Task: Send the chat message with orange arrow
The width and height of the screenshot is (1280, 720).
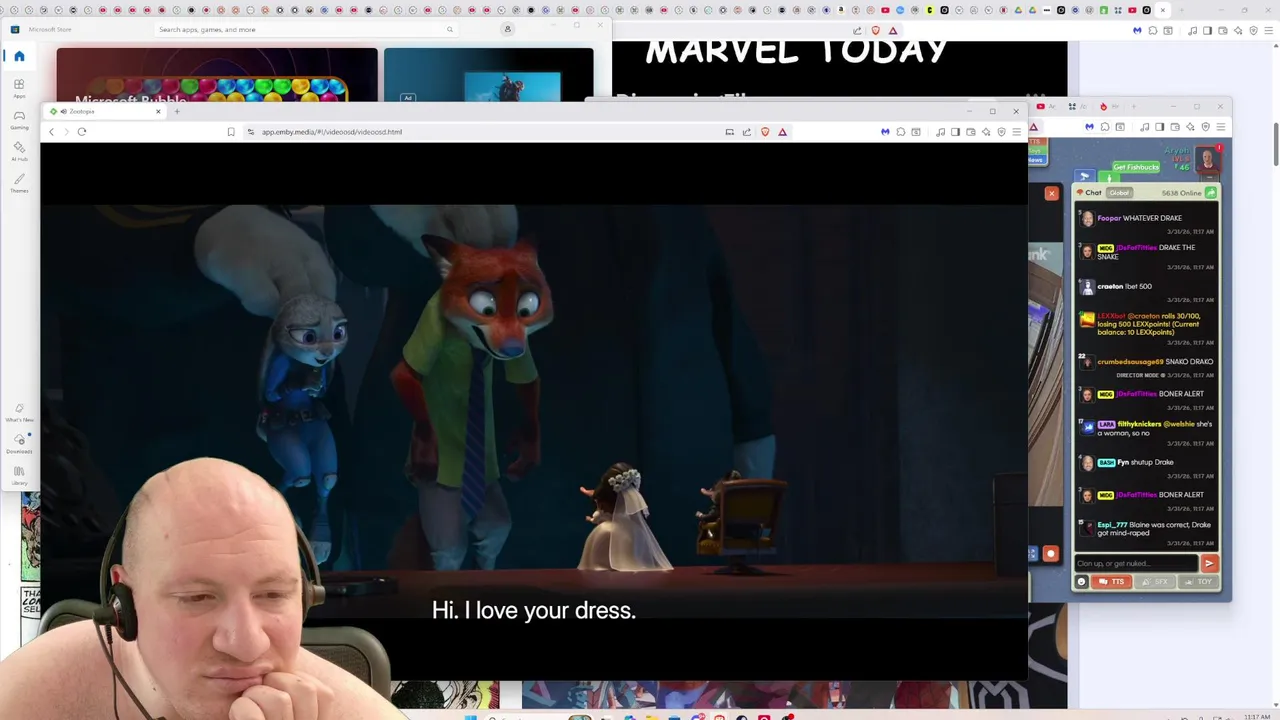Action: click(1209, 563)
